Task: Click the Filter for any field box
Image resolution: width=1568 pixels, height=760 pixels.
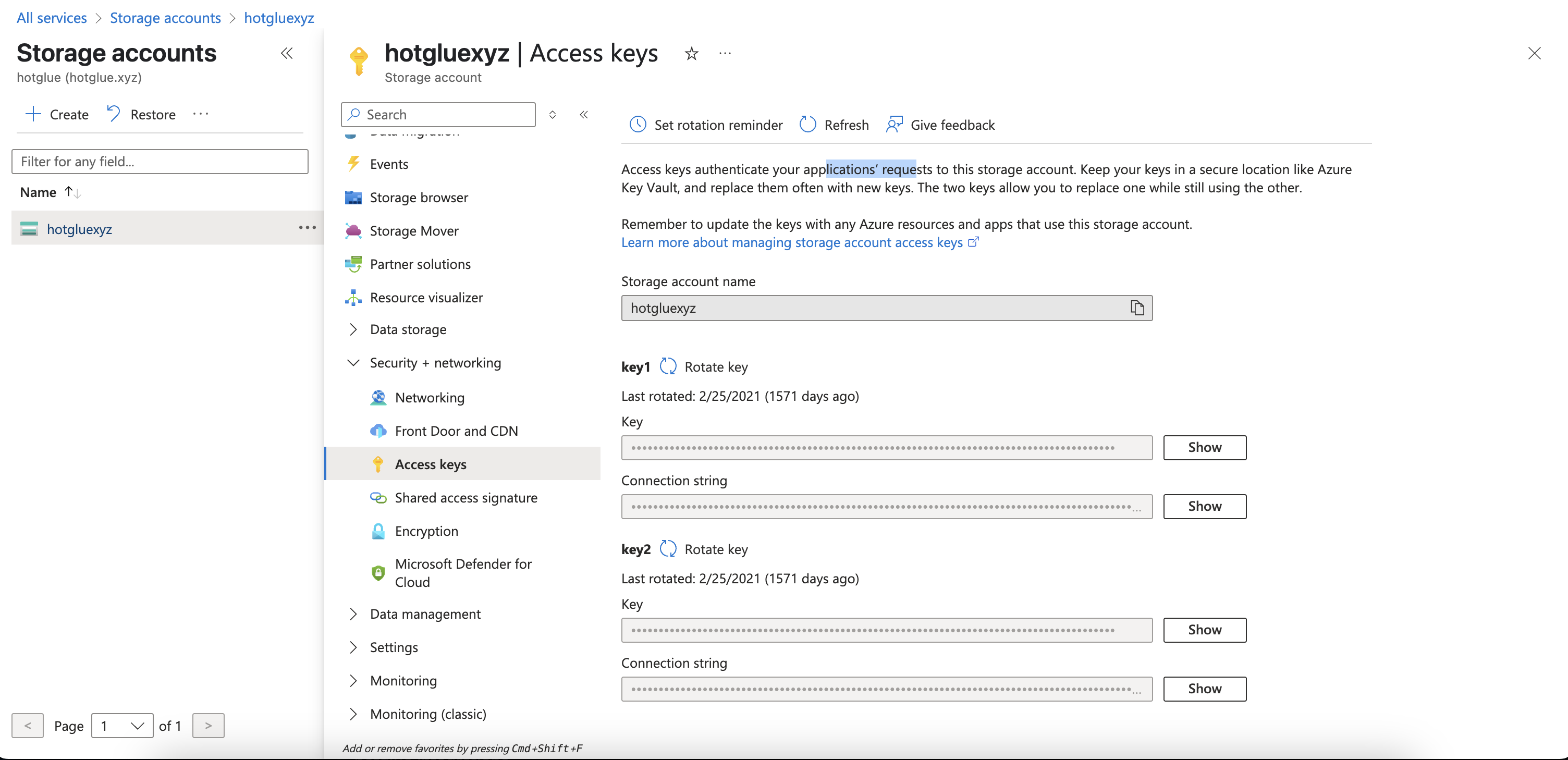Action: click(x=160, y=161)
